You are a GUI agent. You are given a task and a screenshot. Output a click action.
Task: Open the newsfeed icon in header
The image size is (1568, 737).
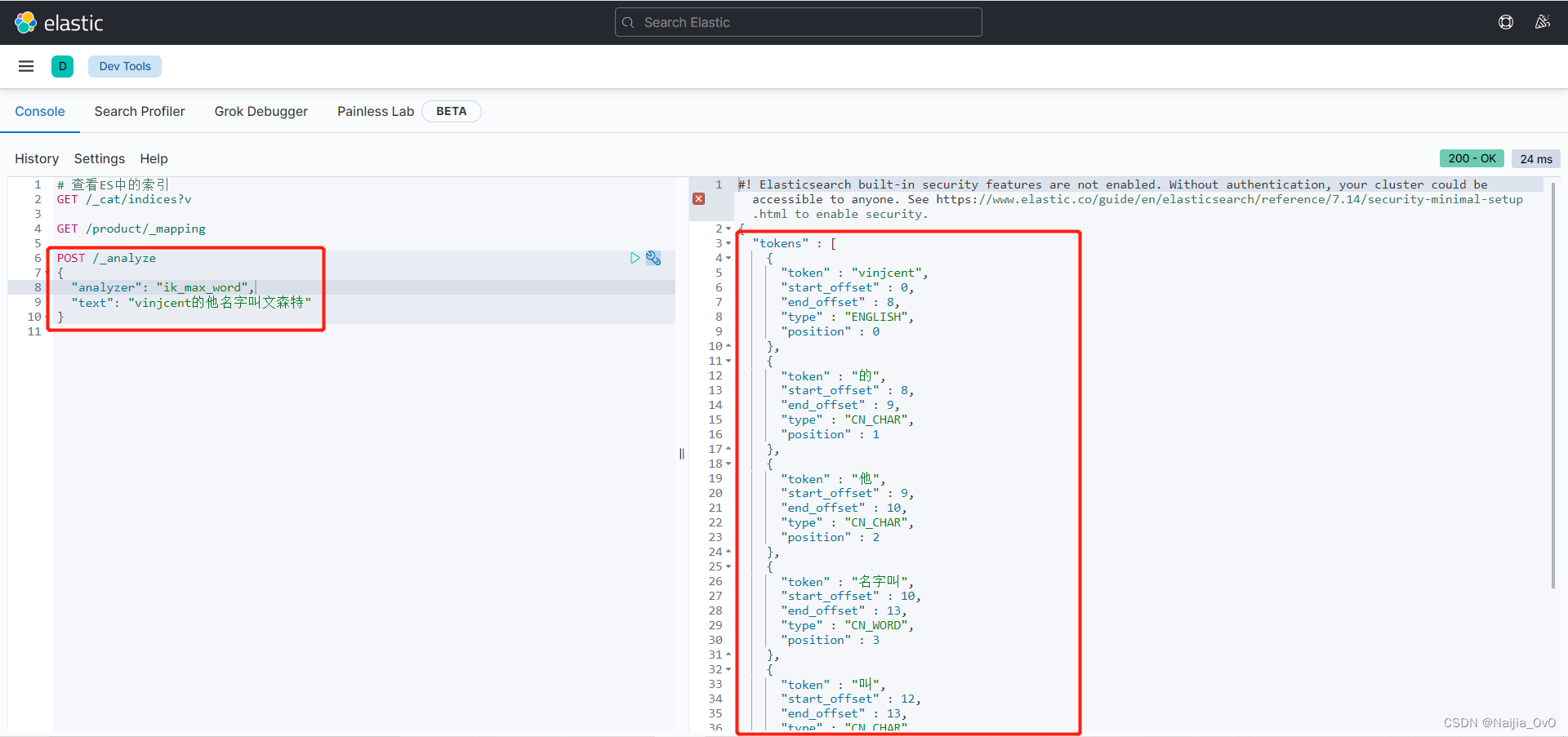pos(1543,22)
